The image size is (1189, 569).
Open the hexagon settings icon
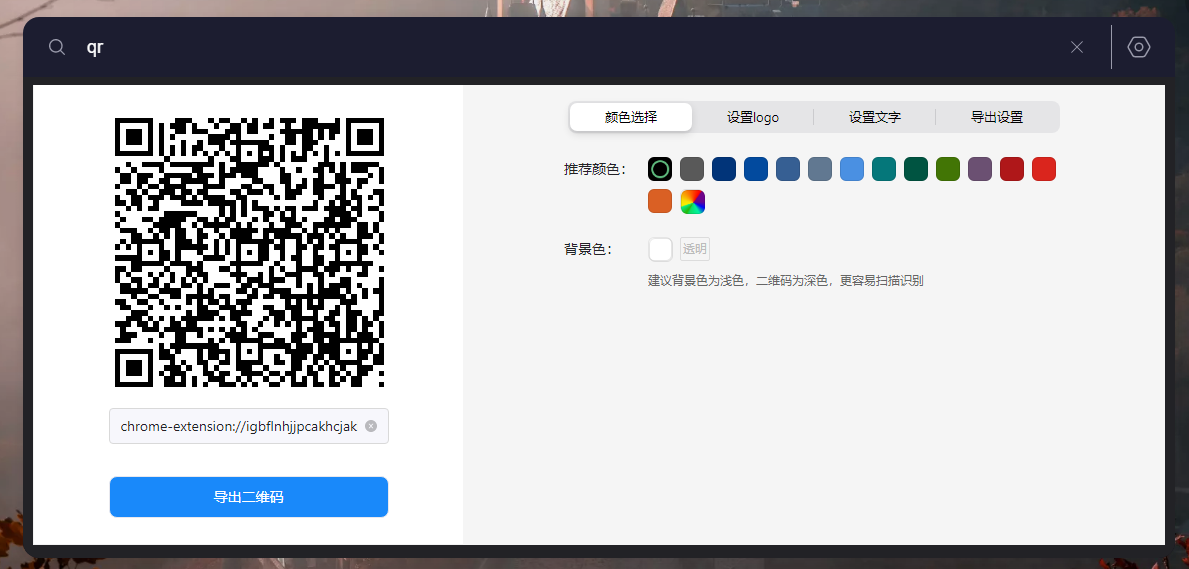coord(1139,47)
